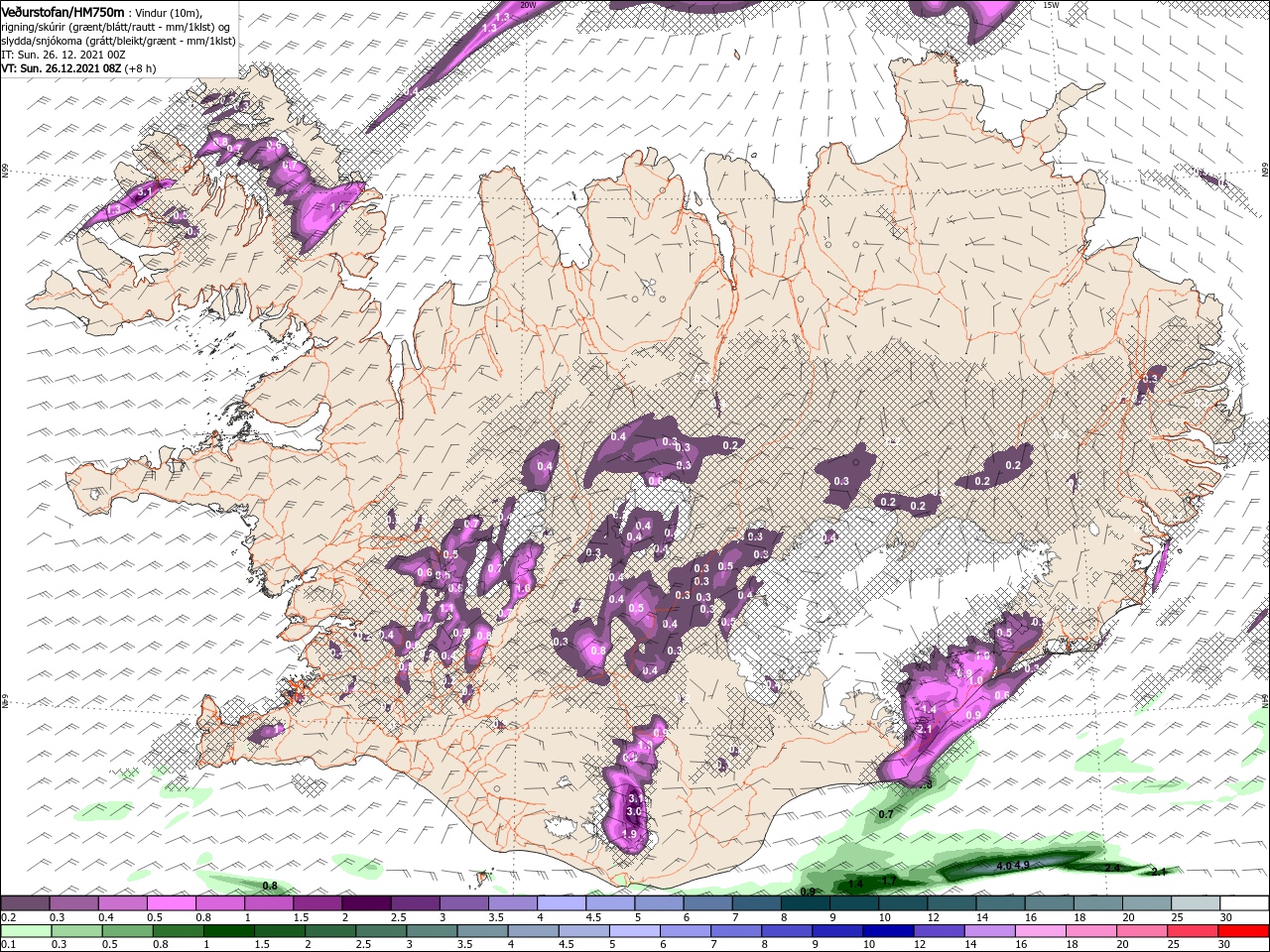Click the '25' label on the purple legend scale
The width and height of the screenshot is (1270, 952).
pyautogui.click(x=1176, y=917)
